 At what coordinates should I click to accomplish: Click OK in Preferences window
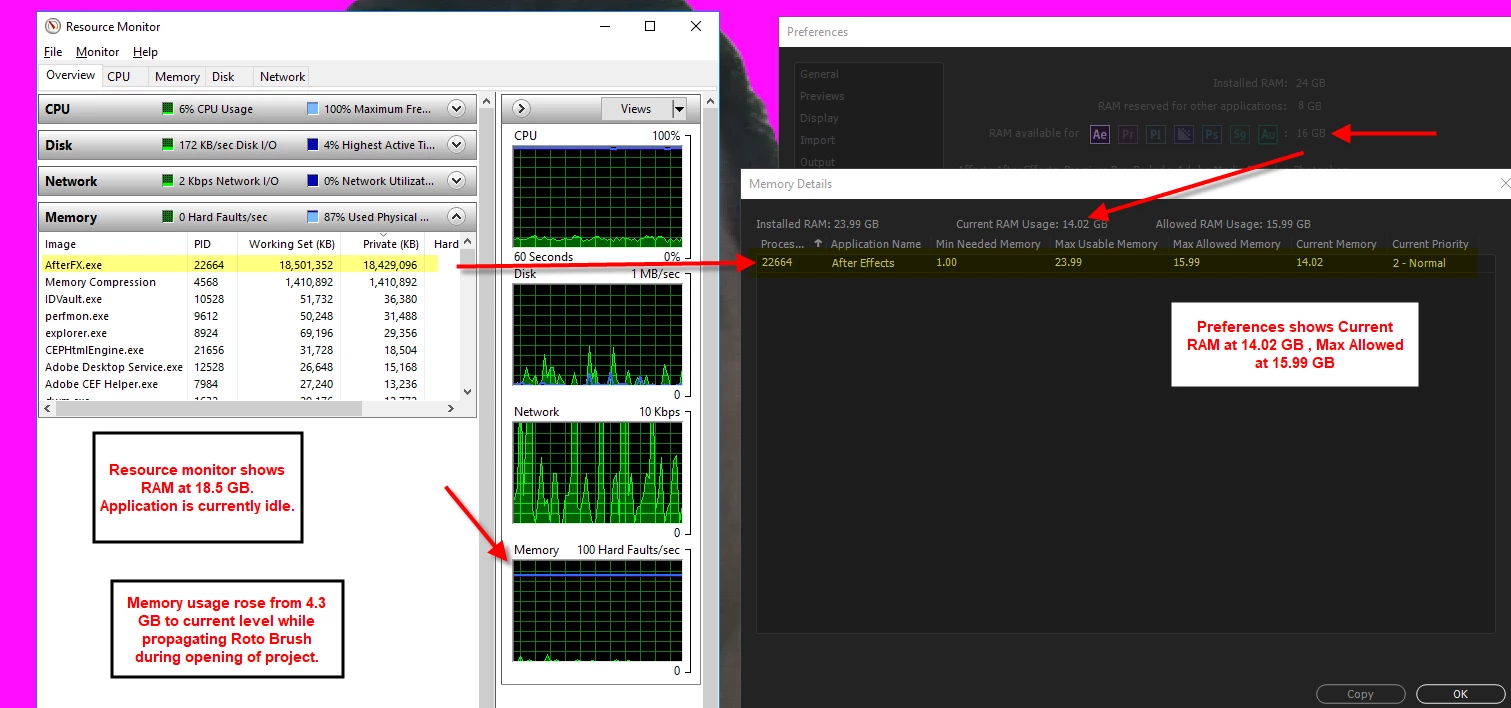pyautogui.click(x=1460, y=694)
